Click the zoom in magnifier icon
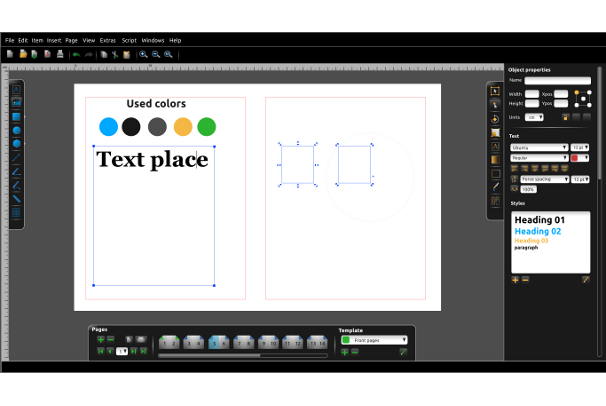This screenshot has height=406, width=606. click(x=143, y=54)
